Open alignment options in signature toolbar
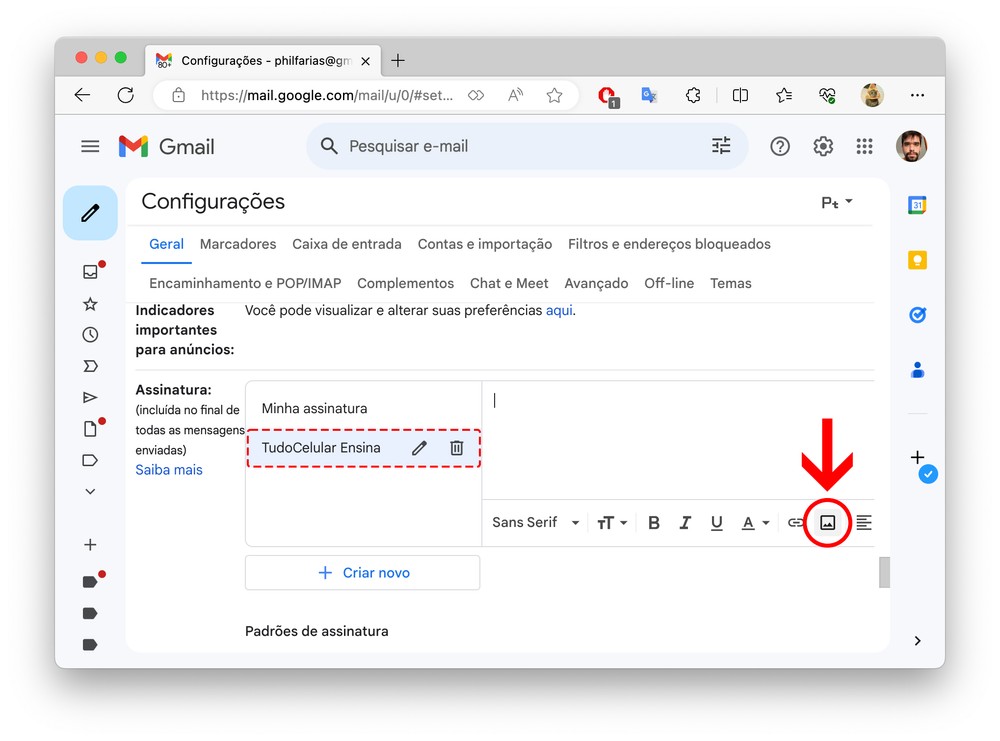 [864, 523]
